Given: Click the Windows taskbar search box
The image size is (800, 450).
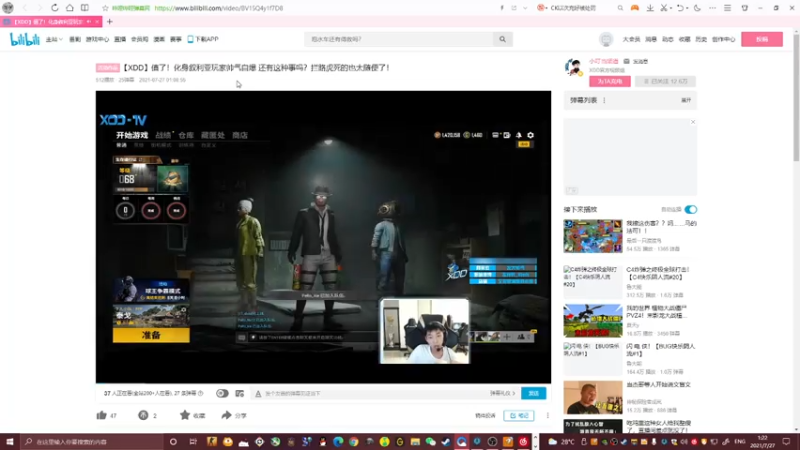Looking at the screenshot, I should pos(92,442).
